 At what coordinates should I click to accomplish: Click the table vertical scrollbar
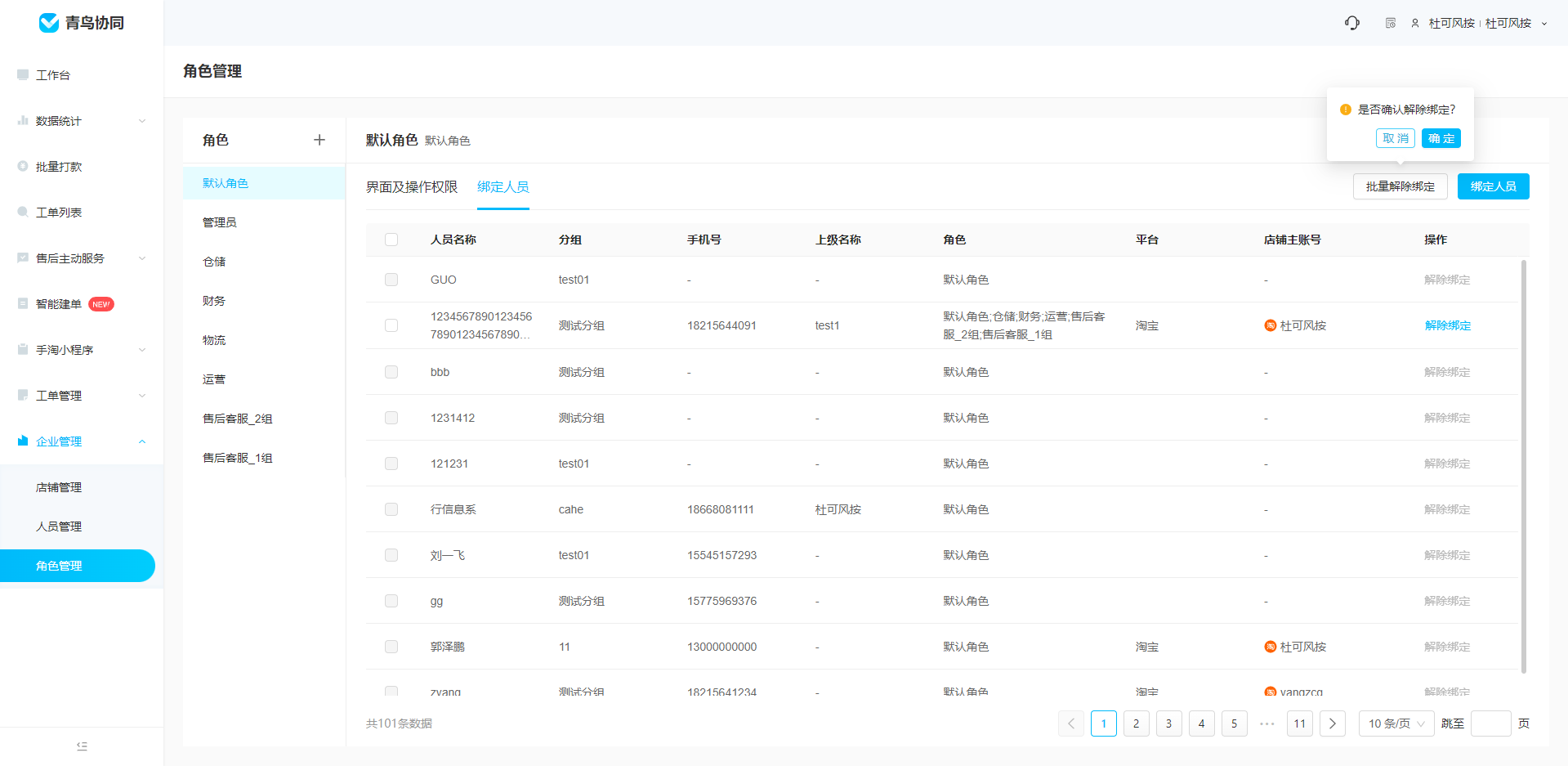1524,466
